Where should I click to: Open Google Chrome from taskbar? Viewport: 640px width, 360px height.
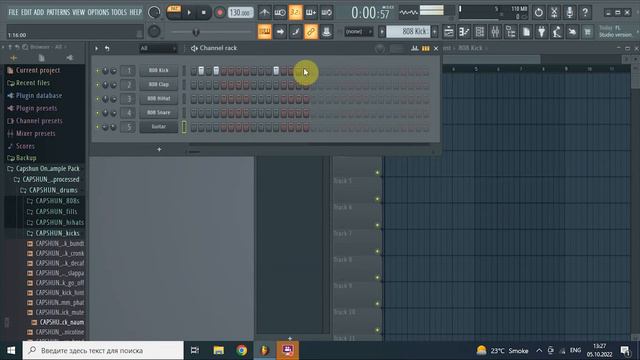point(242,350)
